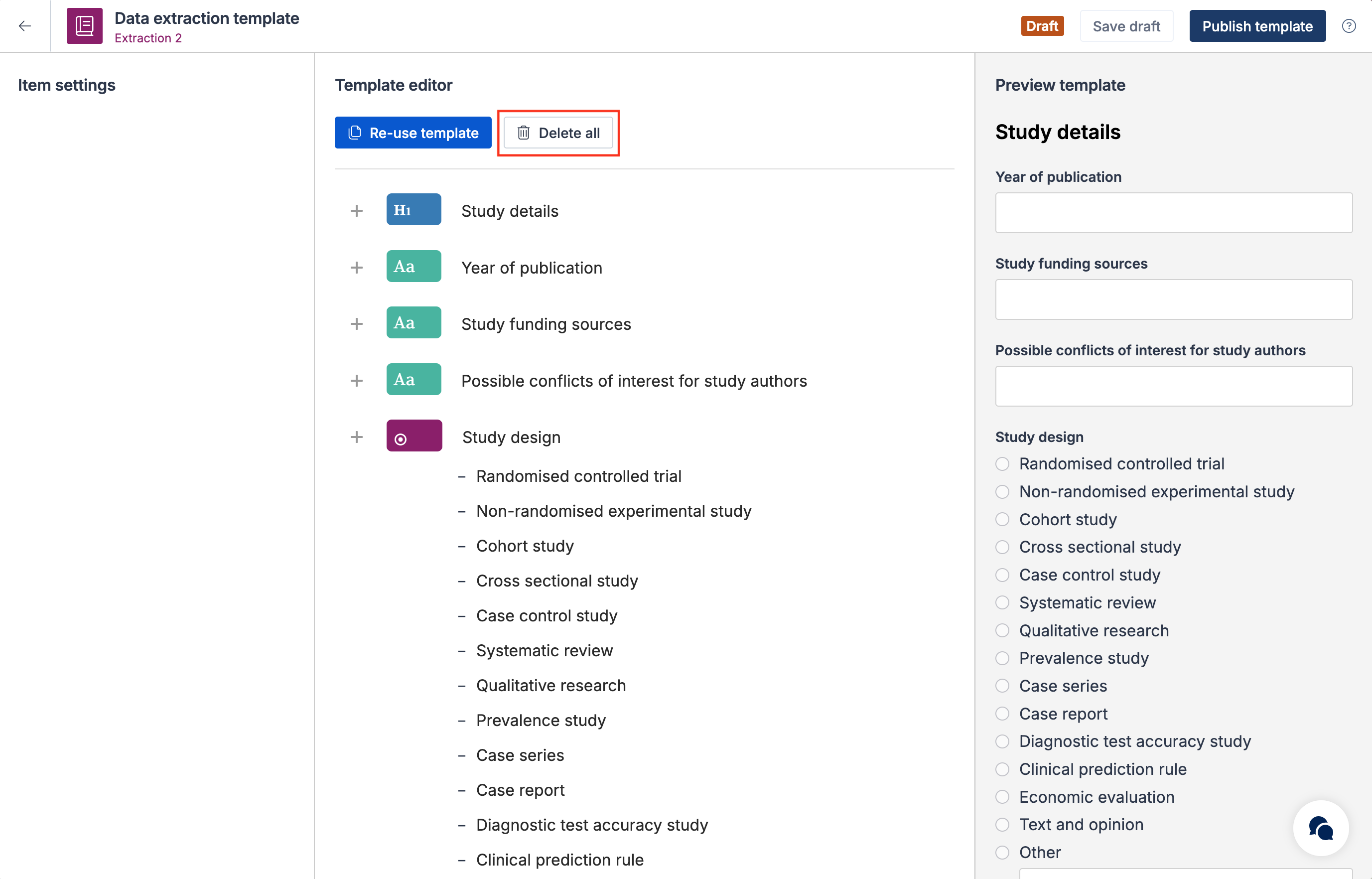Select Study details item in template editor
Image resolution: width=1372 pixels, height=879 pixels.
point(510,211)
